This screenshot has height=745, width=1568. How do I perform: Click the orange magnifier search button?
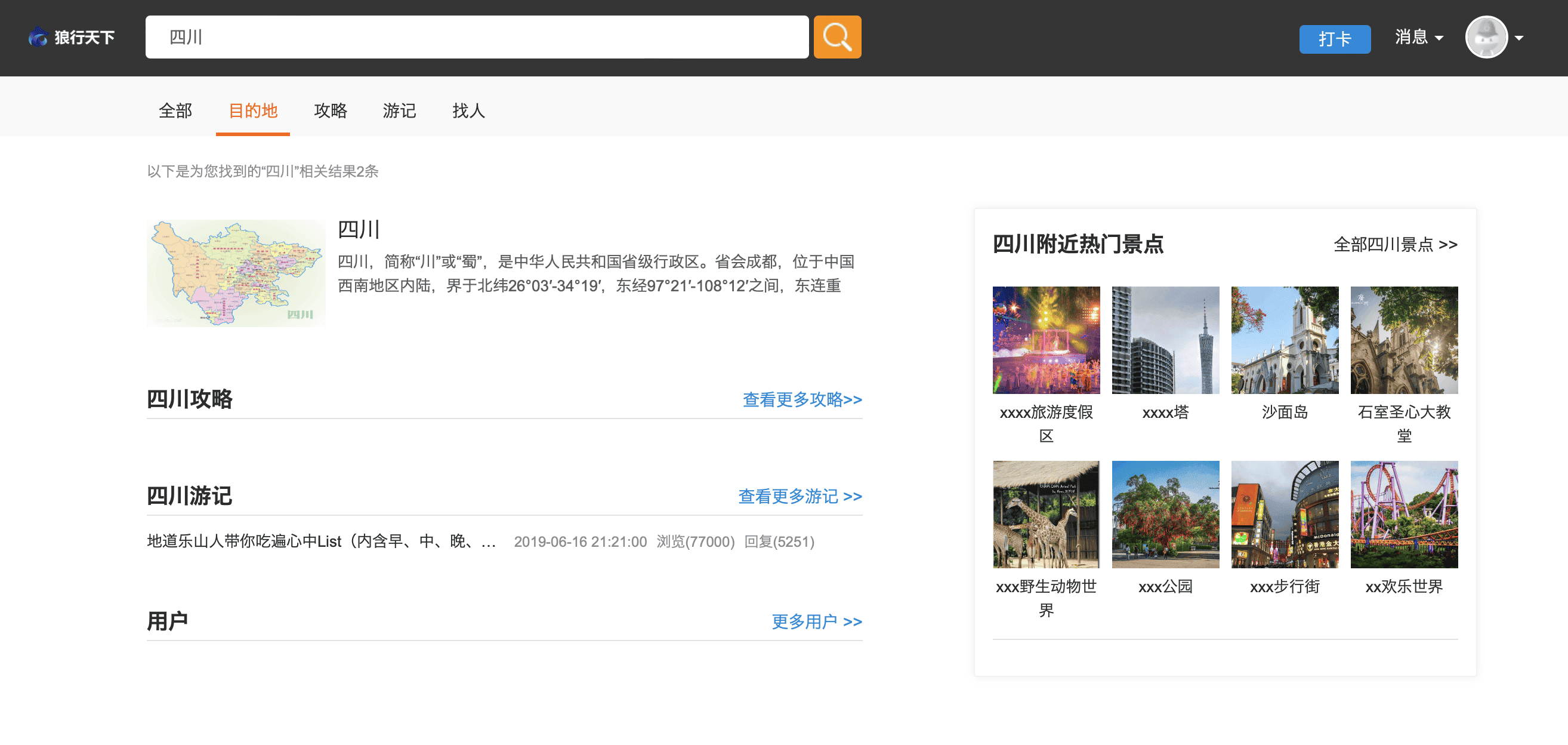(x=837, y=37)
